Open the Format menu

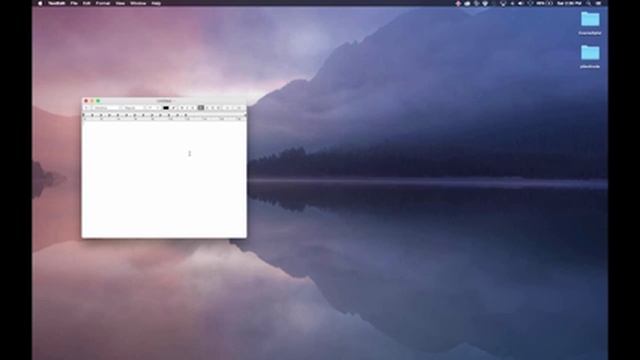tap(103, 3)
